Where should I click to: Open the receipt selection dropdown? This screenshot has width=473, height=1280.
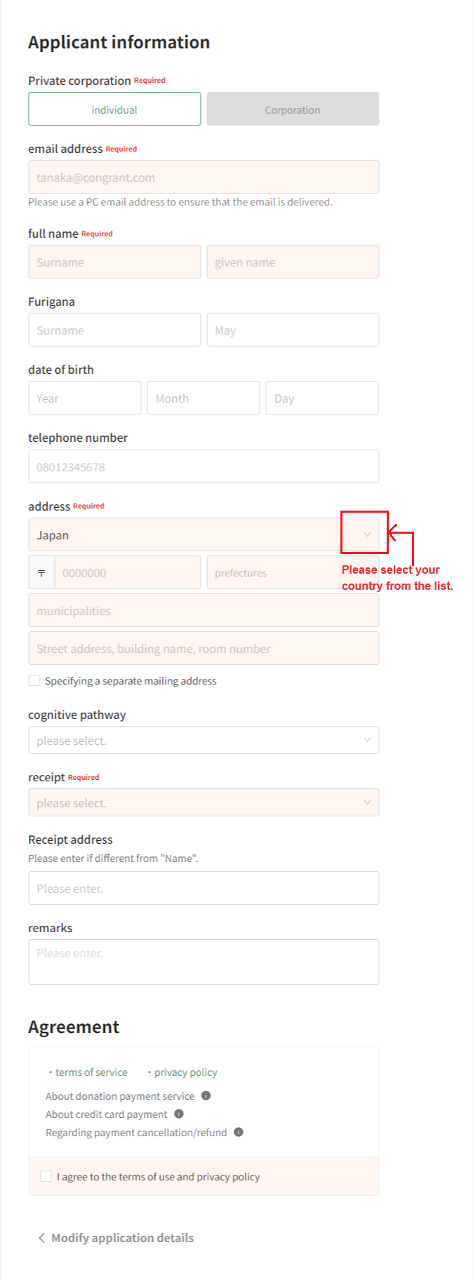click(204, 803)
